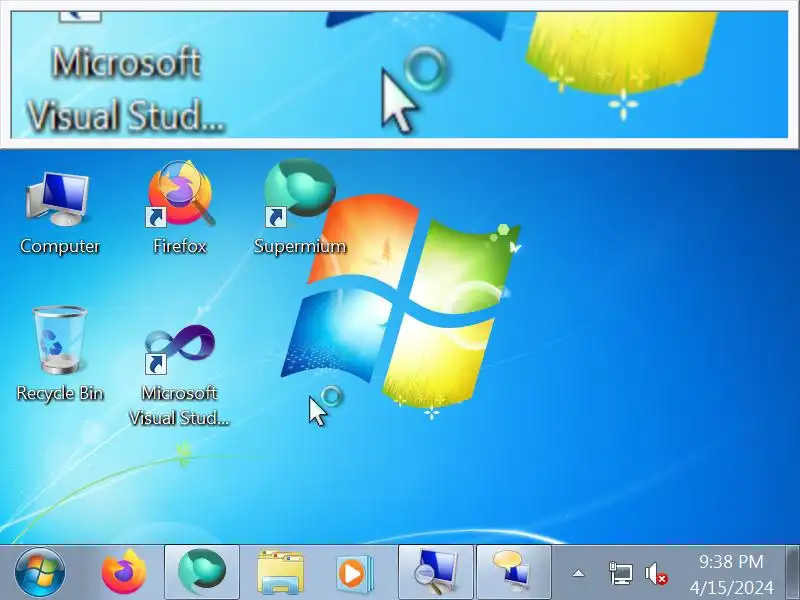Click the "Computer" desktop icon label
The image size is (800, 600).
(x=60, y=246)
